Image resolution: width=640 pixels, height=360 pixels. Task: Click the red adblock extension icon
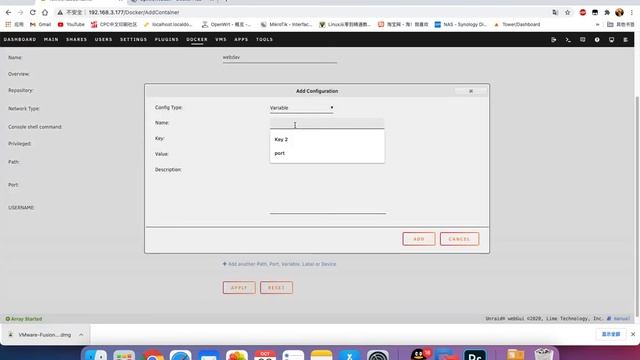pyautogui.click(x=582, y=12)
